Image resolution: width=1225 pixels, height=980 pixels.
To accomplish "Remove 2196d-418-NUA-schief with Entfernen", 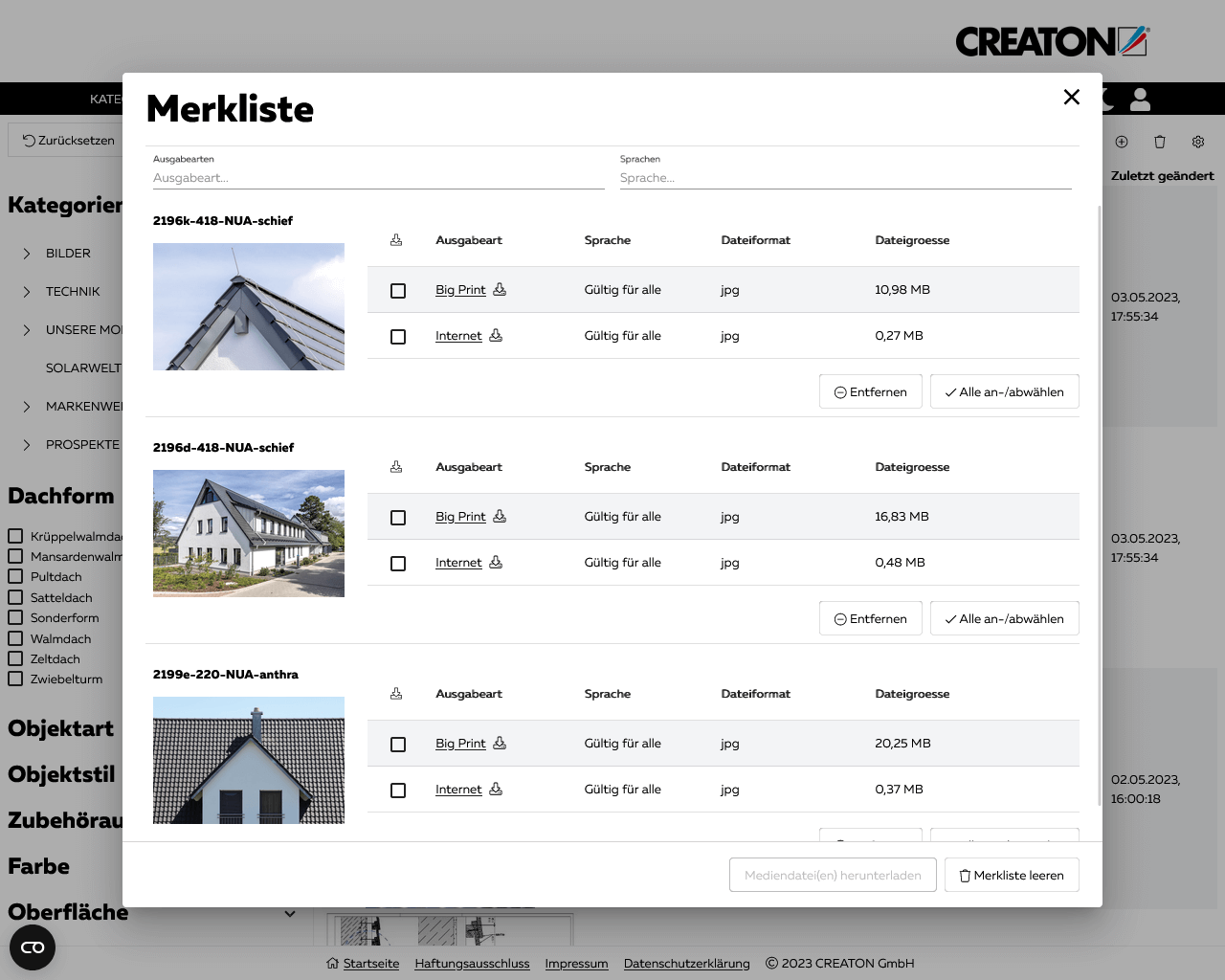I will tap(871, 618).
